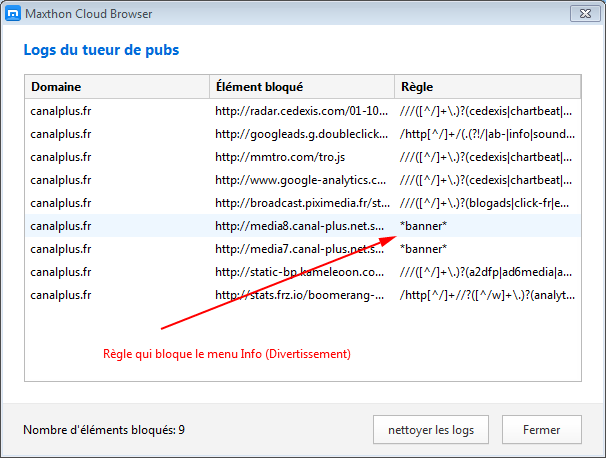Select the radar.cedexis.com blocked element cell
The height and width of the screenshot is (458, 606).
(301, 111)
